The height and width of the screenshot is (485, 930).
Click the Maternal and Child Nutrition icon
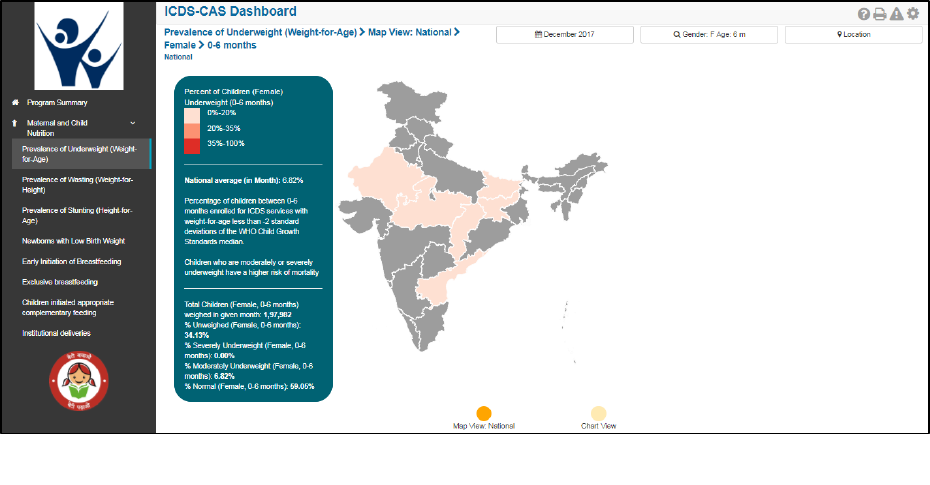pyautogui.click(x=15, y=123)
